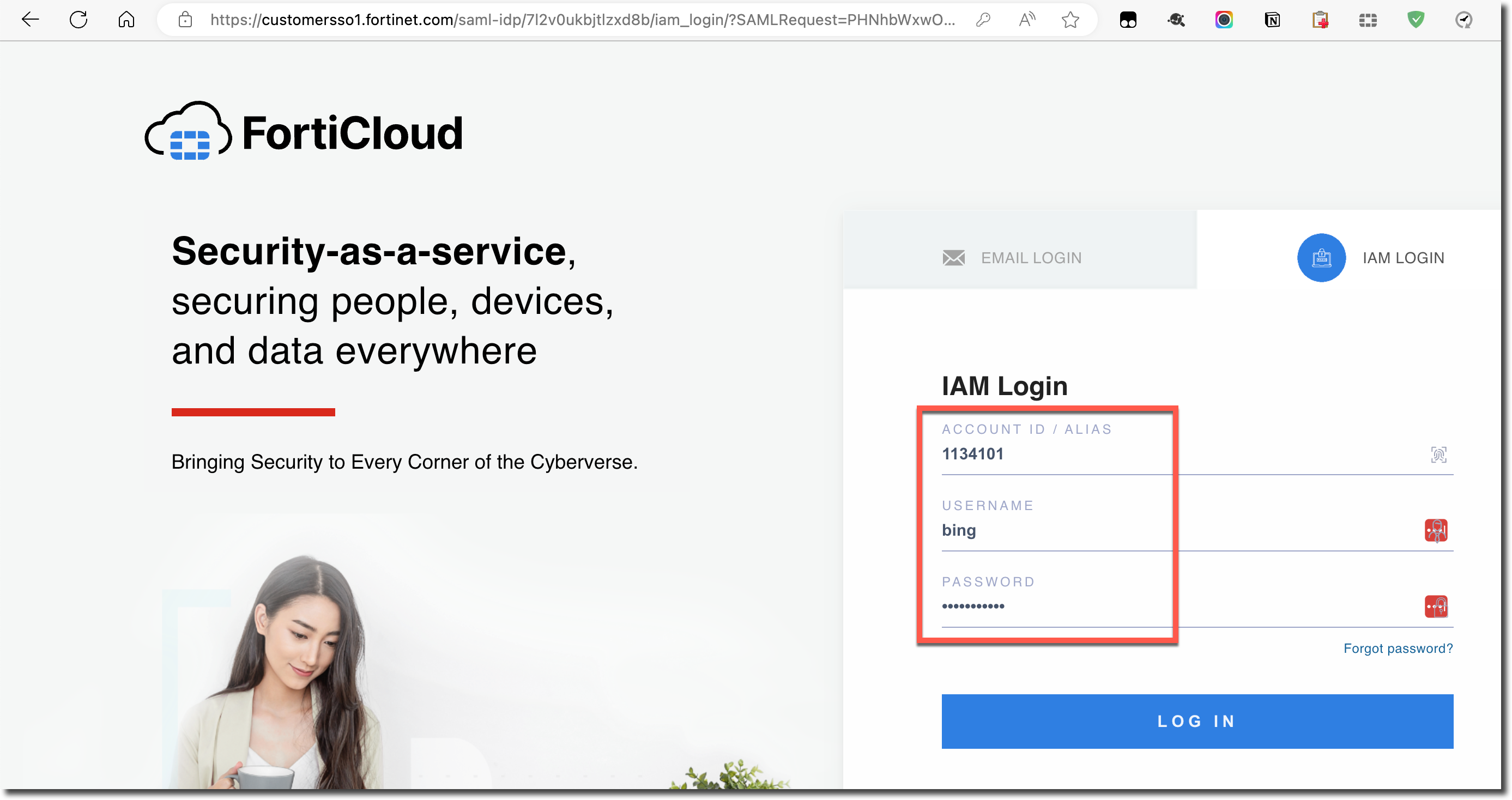Activate Read Aloud in the address bar
Screen dimensions: 1512x800
1026,21
